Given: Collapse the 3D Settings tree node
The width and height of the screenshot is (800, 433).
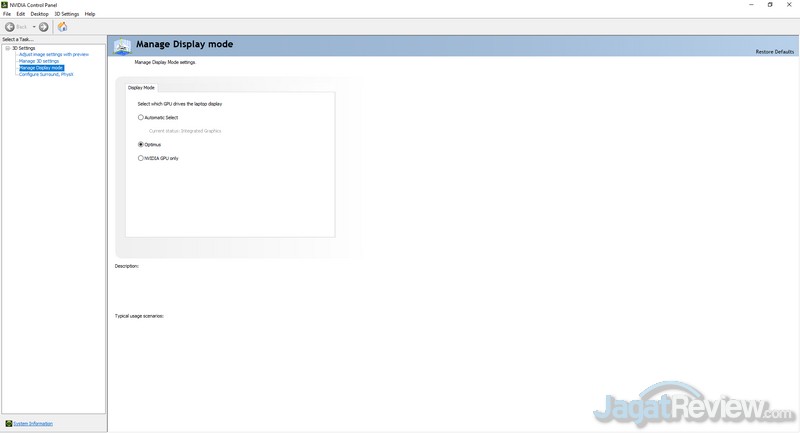Looking at the screenshot, I should [8, 48].
